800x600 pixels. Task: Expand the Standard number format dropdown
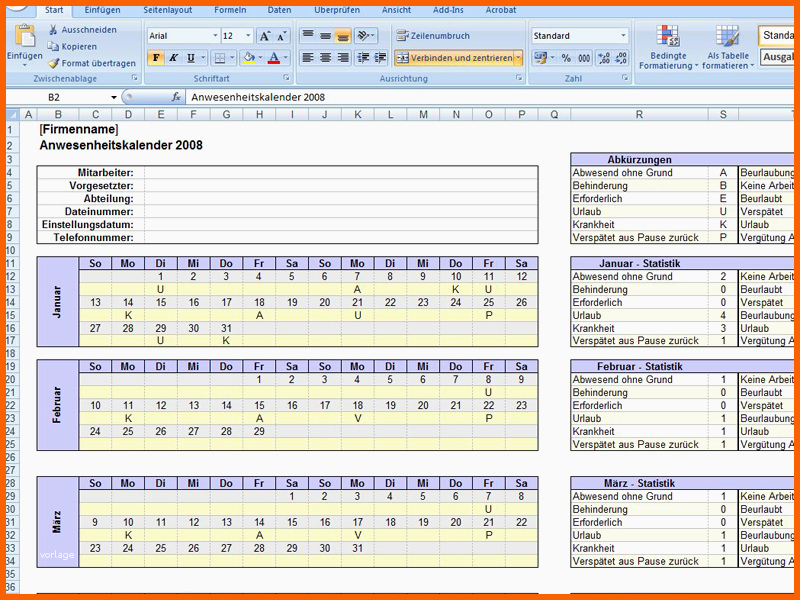623,36
